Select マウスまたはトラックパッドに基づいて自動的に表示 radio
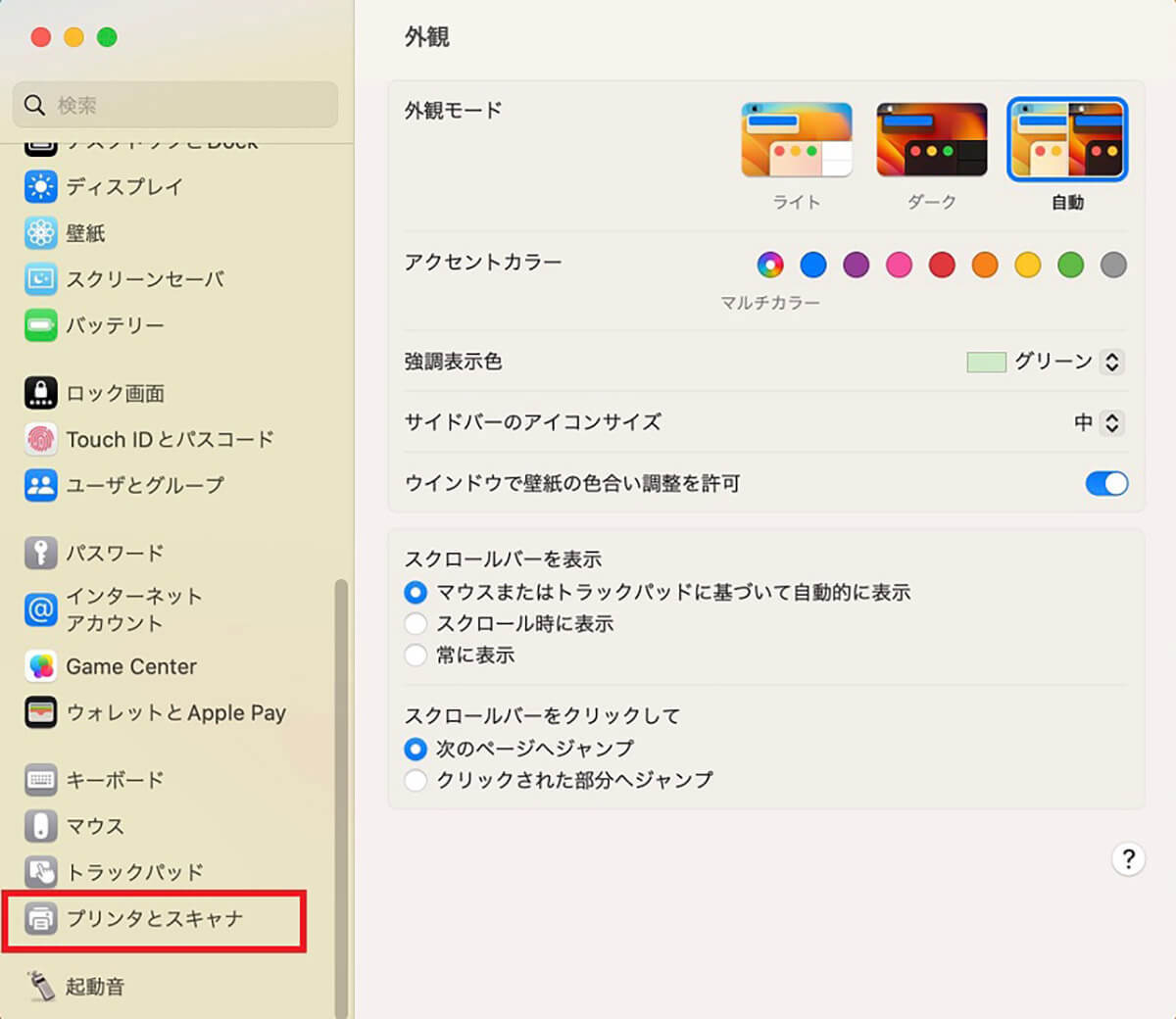The height and width of the screenshot is (1019, 1176). click(416, 593)
